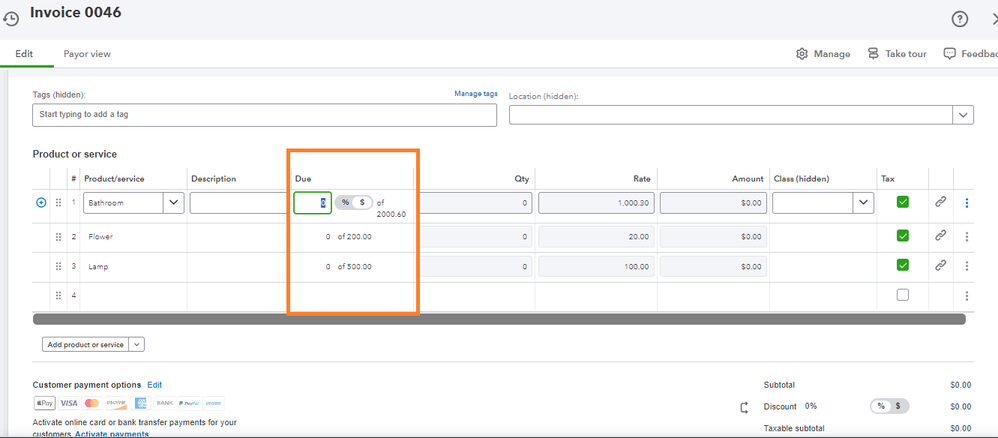The width and height of the screenshot is (998, 438).
Task: Click the Venmo payment icon
Action: click(x=213, y=403)
